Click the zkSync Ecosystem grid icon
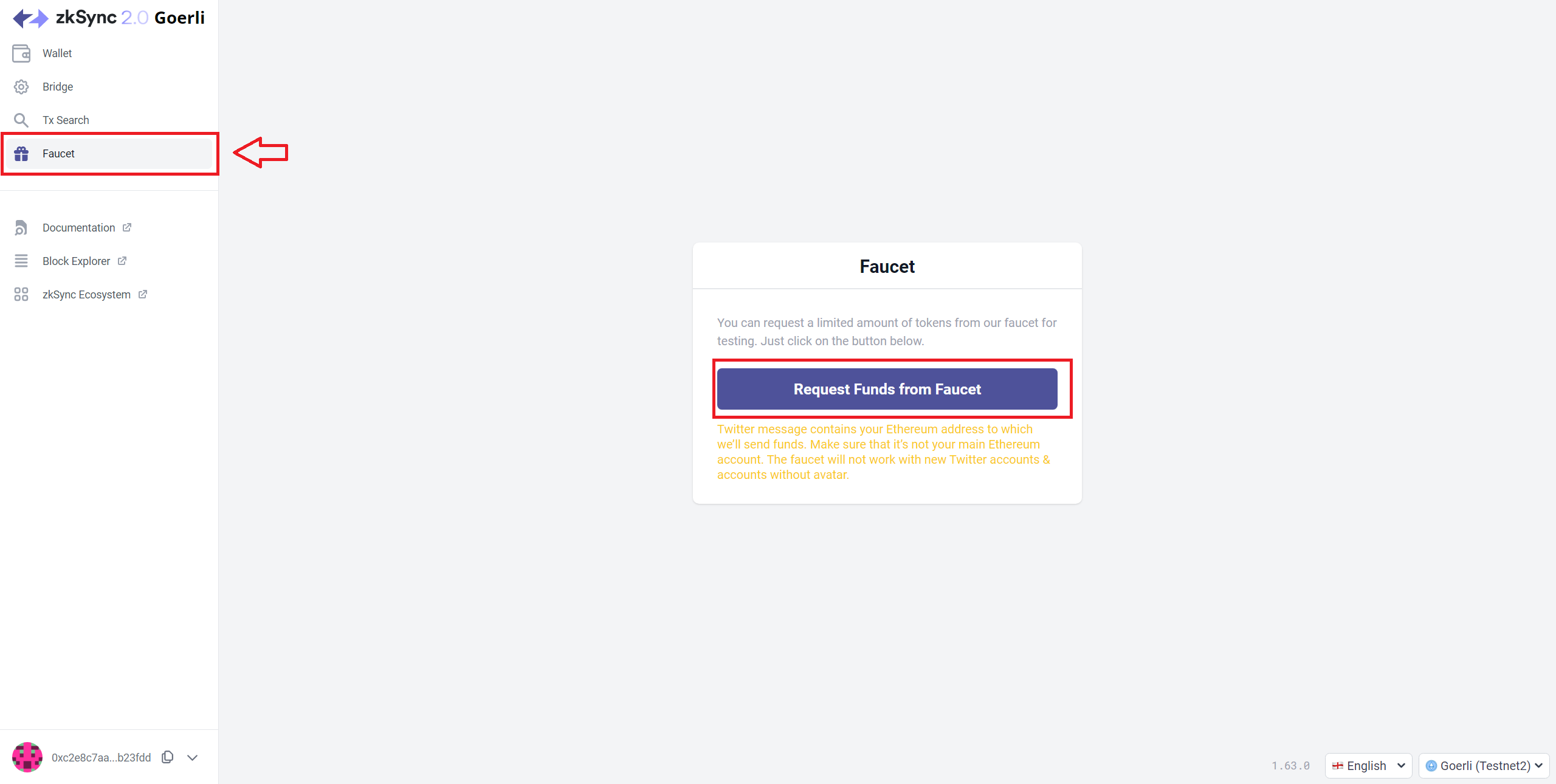1556x784 pixels. coord(21,295)
